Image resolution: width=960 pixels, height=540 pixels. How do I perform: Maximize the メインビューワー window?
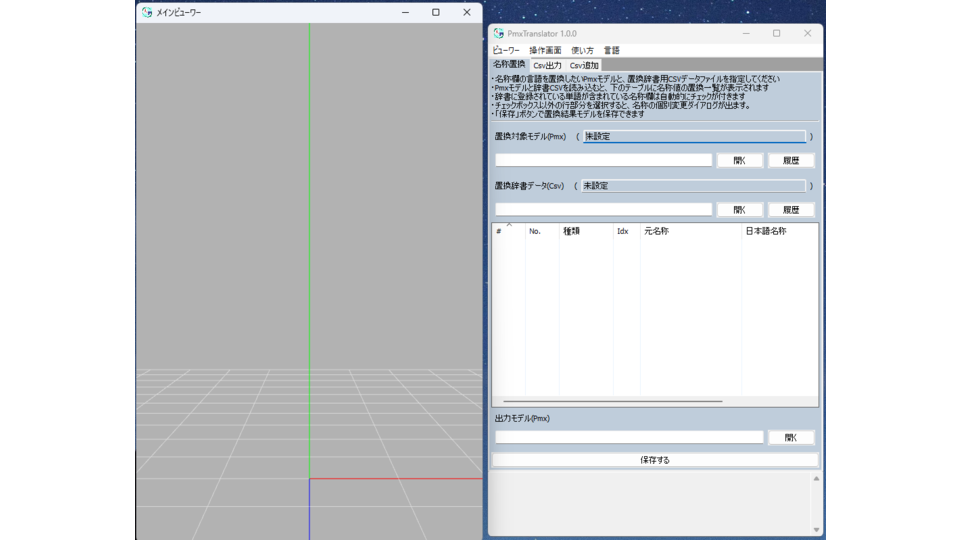click(x=436, y=12)
